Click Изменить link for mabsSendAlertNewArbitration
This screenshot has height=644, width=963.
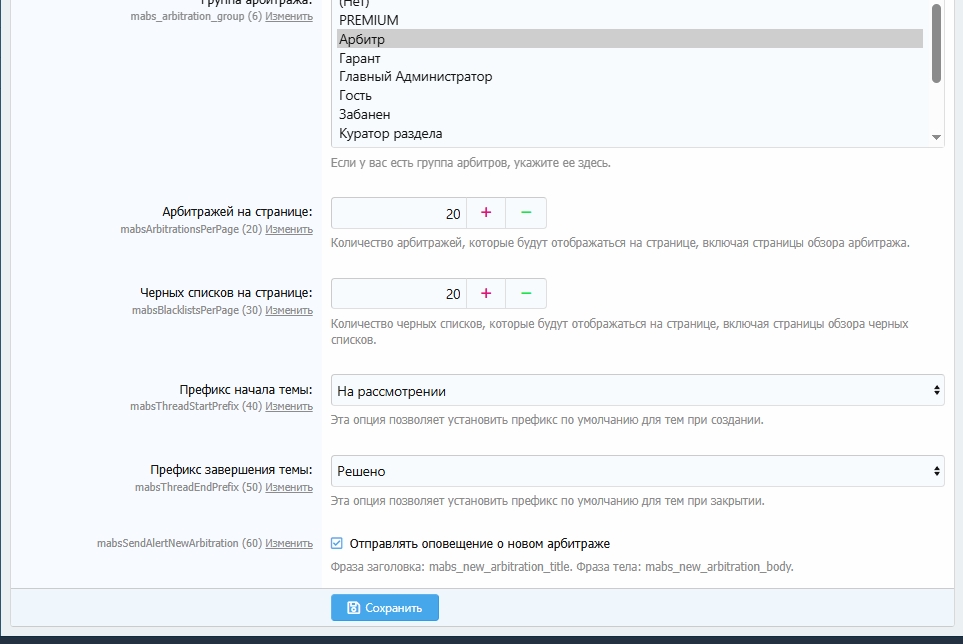click(289, 543)
